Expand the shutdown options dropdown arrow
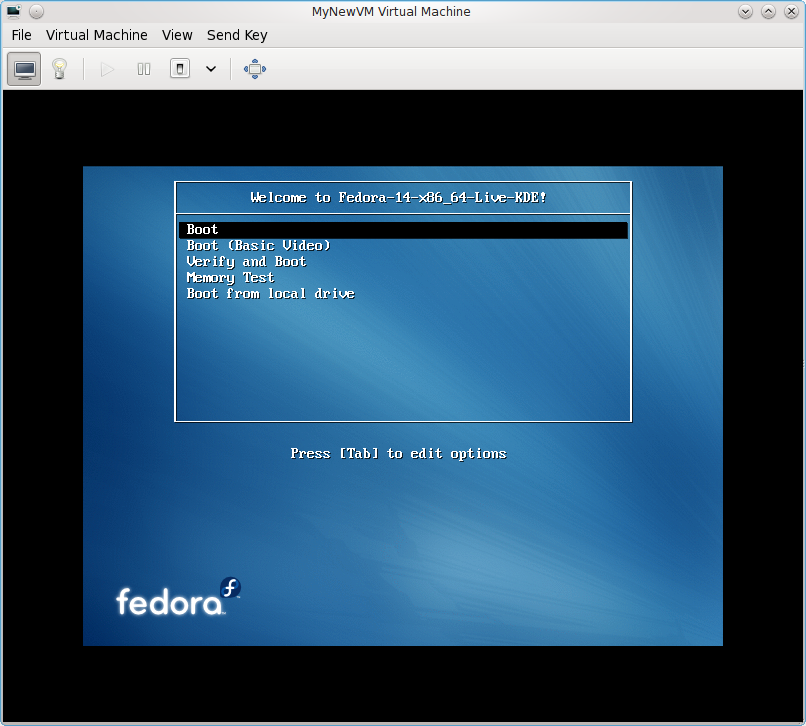806x726 pixels. pyautogui.click(x=211, y=69)
